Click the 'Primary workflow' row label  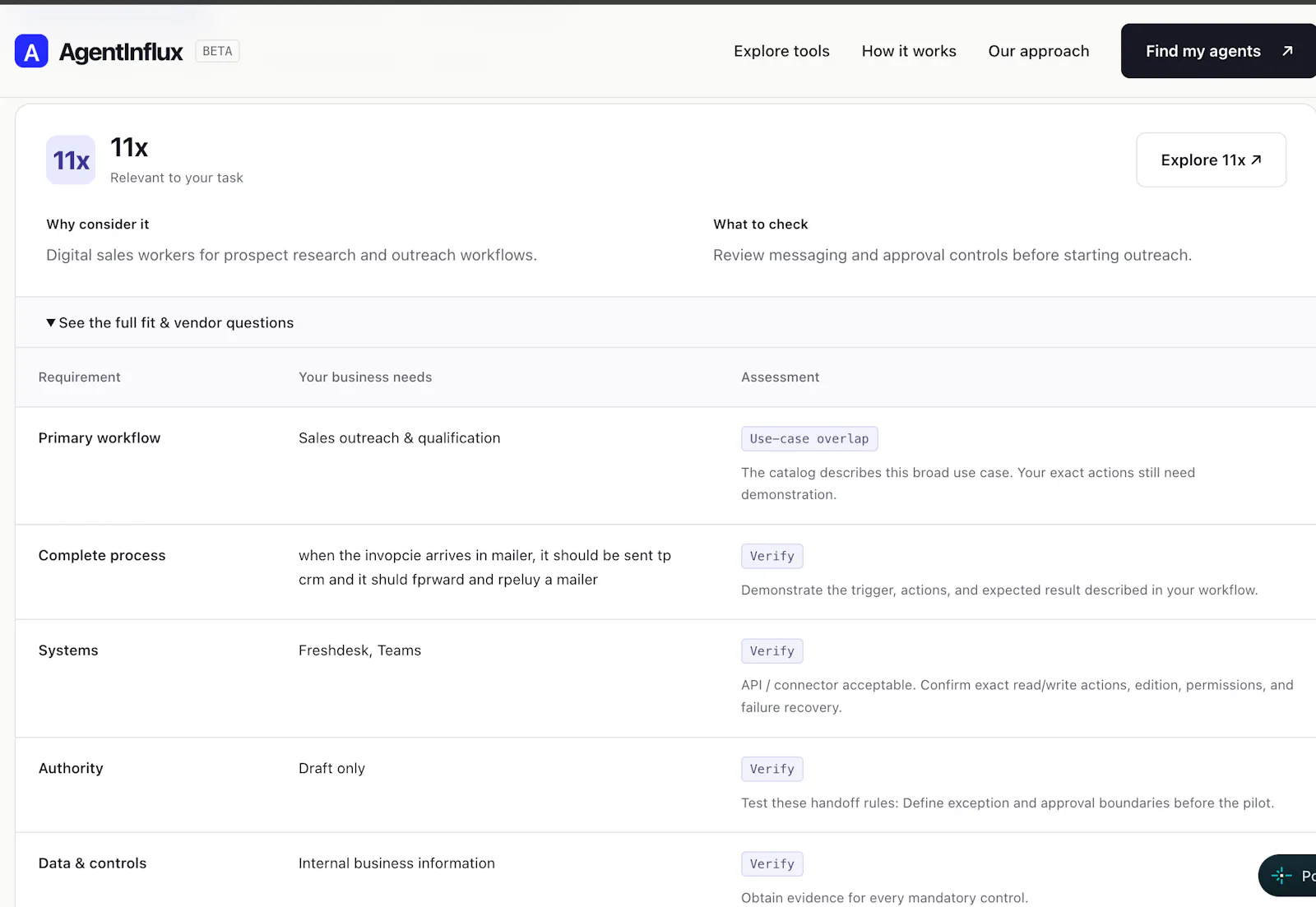[100, 438]
